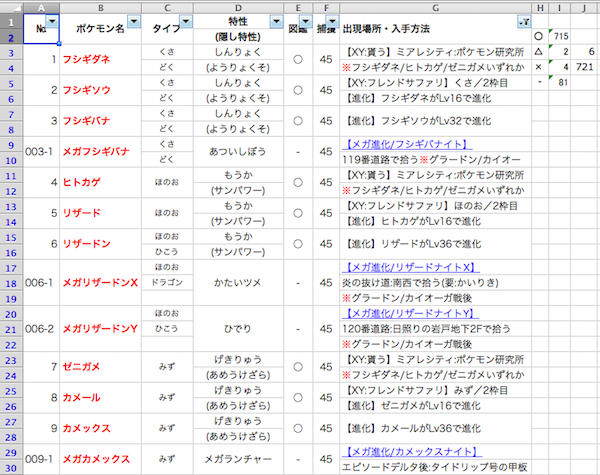The width and height of the screenshot is (600, 475).
Task: Click the △ symbol cell in column H
Action: 540,52
